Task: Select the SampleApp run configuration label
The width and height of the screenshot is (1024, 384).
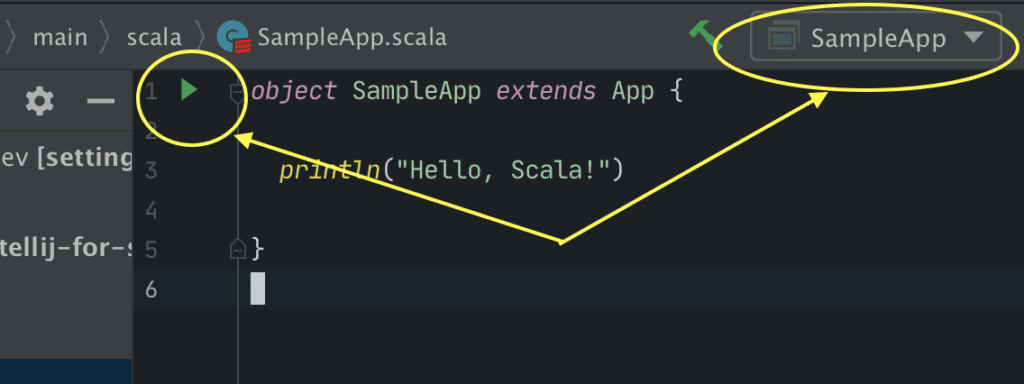Action: tap(878, 39)
